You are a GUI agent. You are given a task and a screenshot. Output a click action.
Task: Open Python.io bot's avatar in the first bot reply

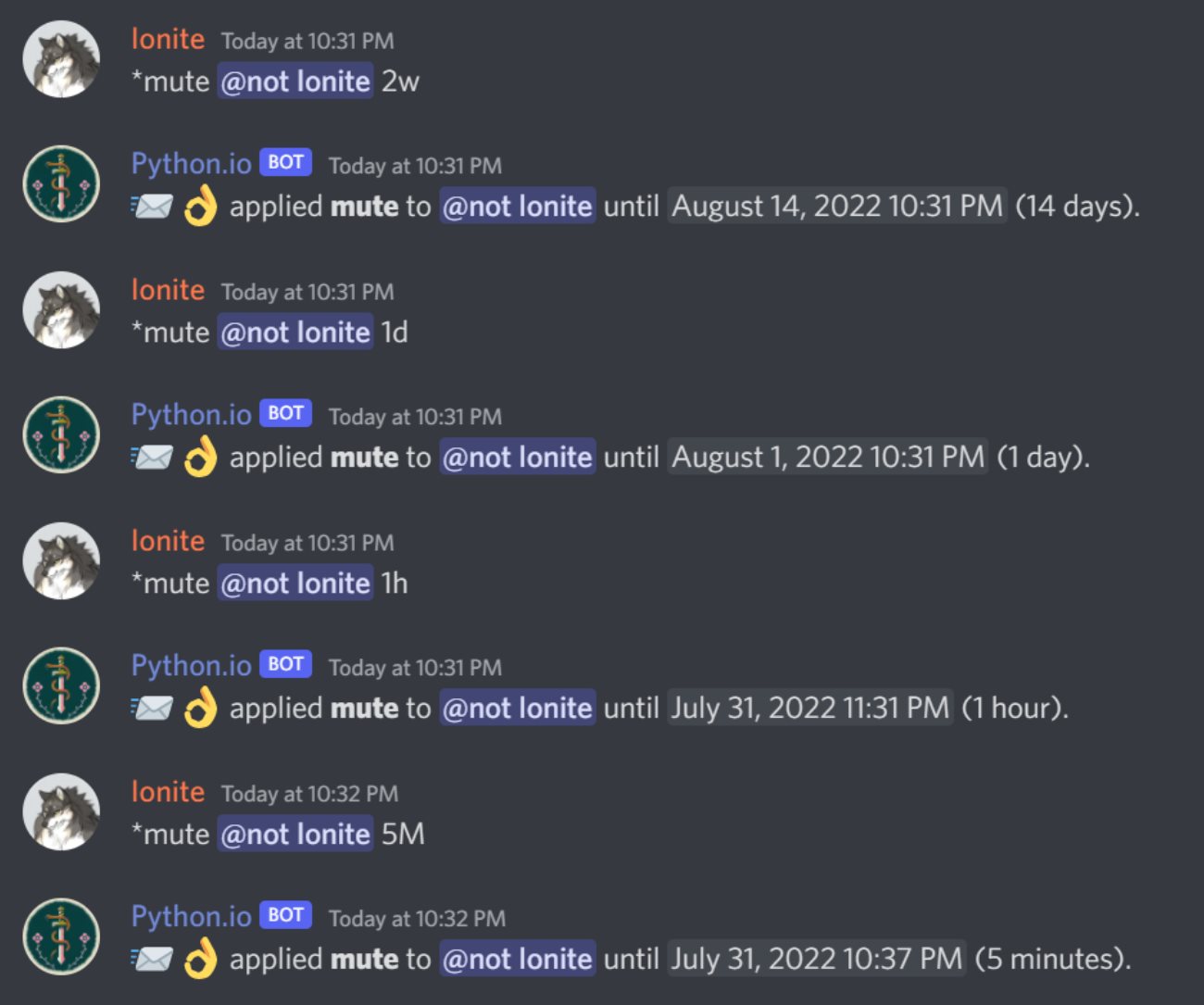point(60,183)
